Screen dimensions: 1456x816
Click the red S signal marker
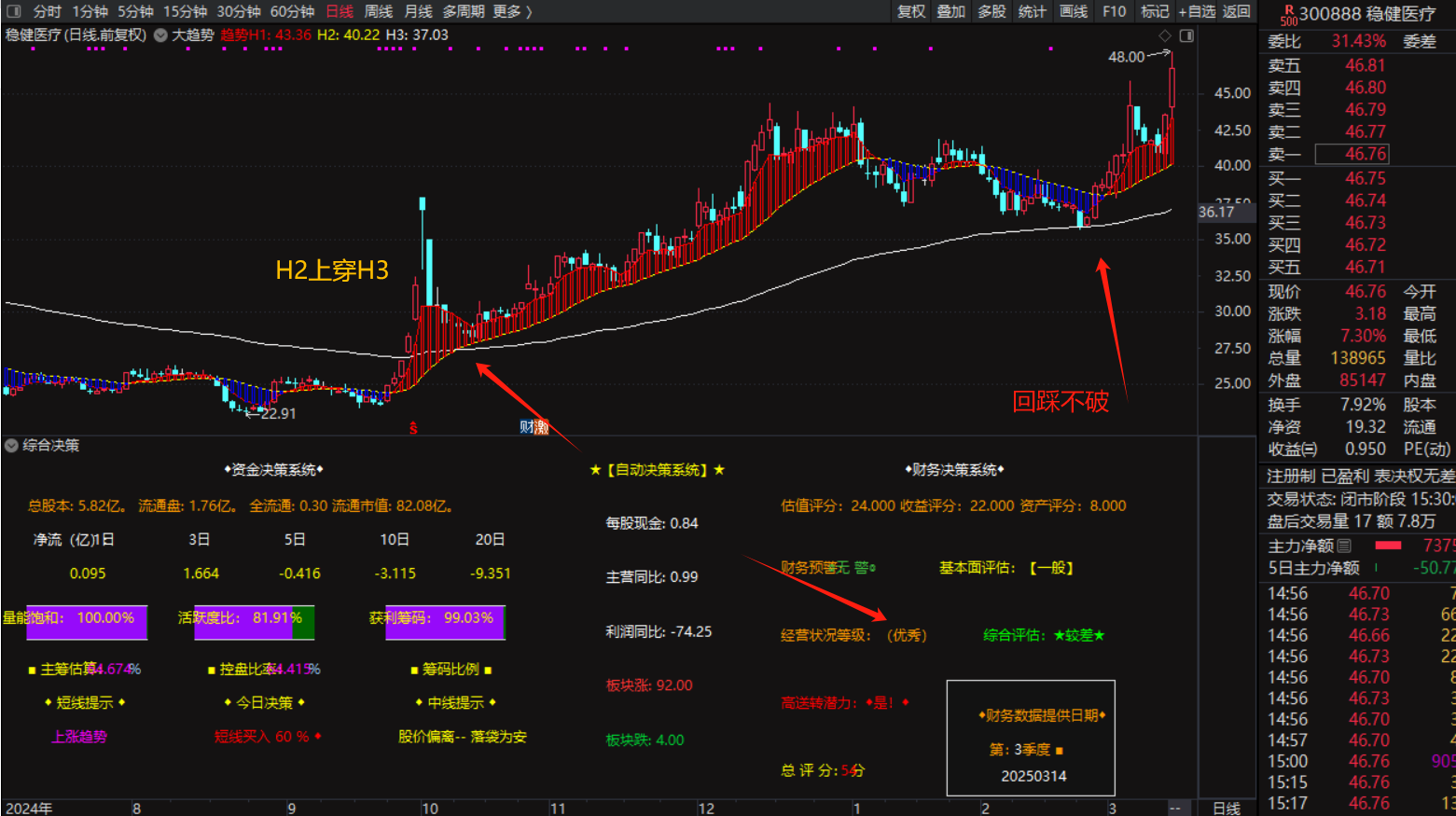[x=413, y=428]
